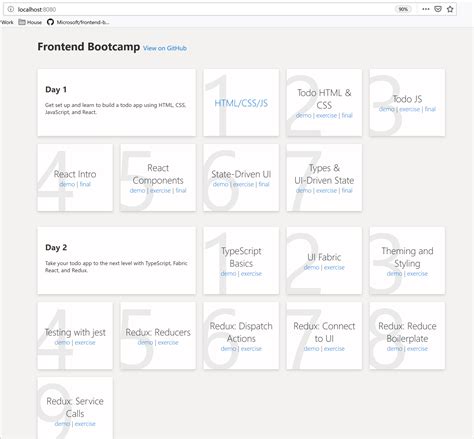This screenshot has height=439, width=474.
Task: Click the Redux: Reducers tile title
Action: (158, 332)
